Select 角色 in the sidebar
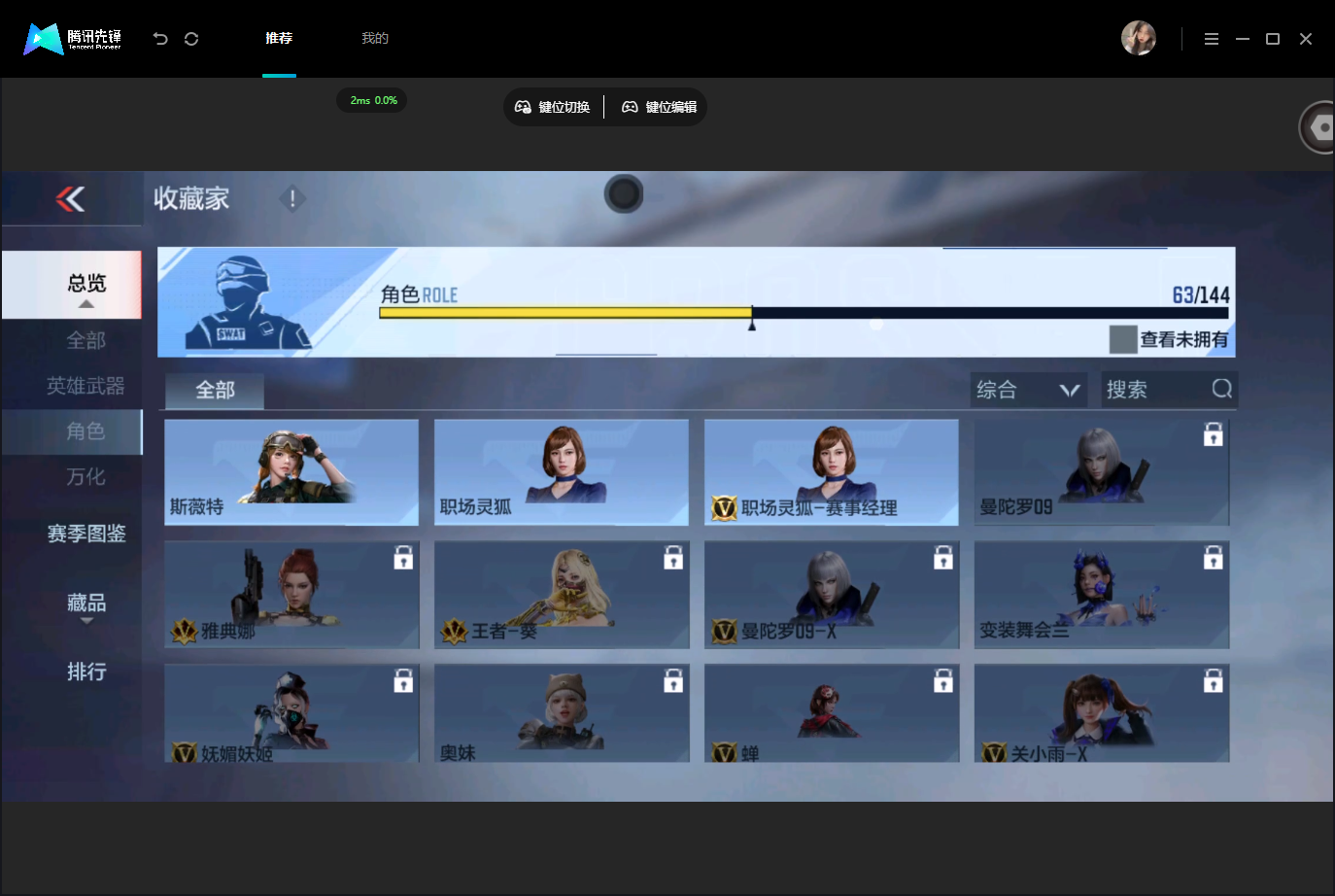1335x896 pixels. tap(72, 431)
